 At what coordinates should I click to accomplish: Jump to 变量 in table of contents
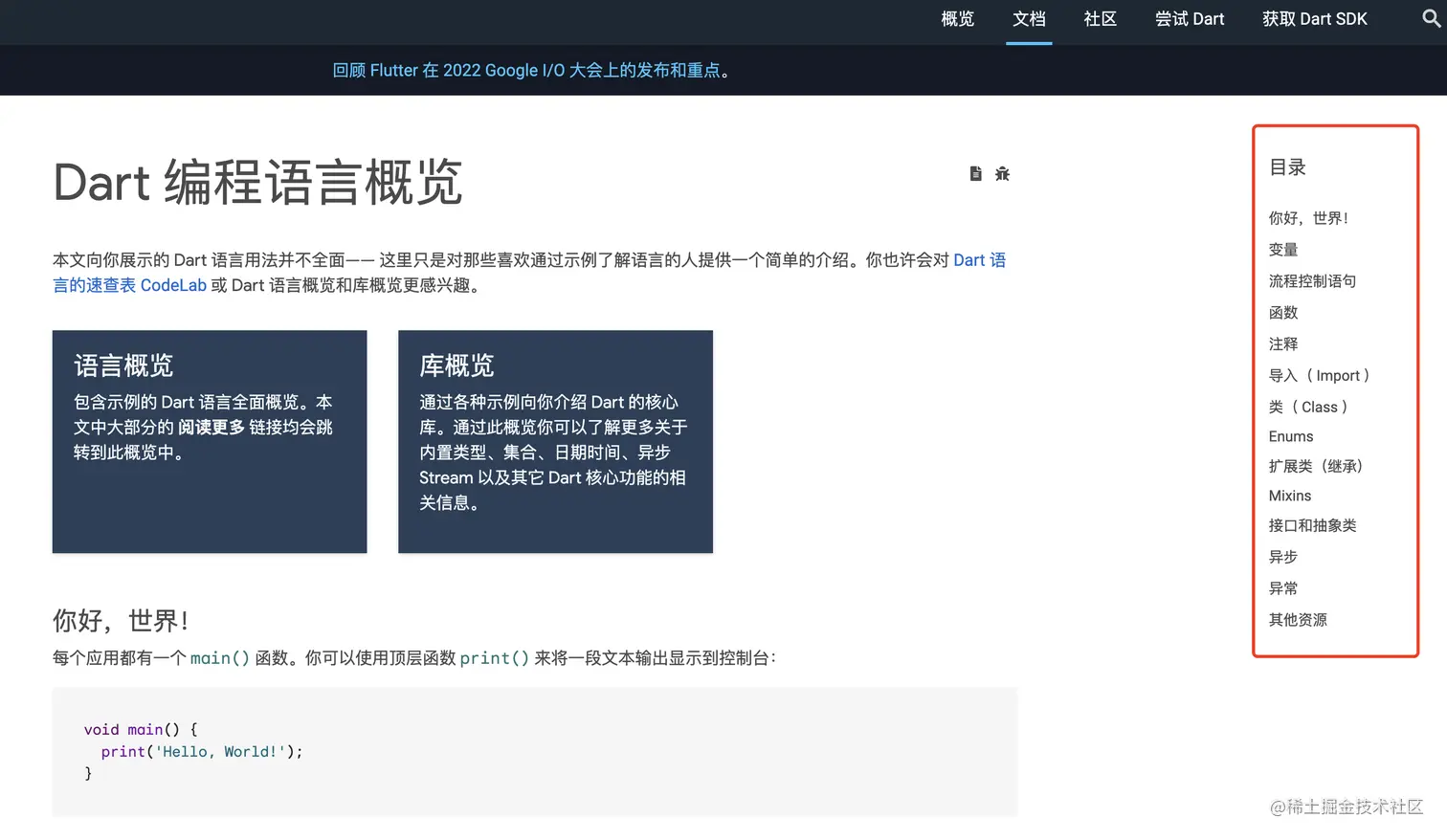pyautogui.click(x=1283, y=250)
